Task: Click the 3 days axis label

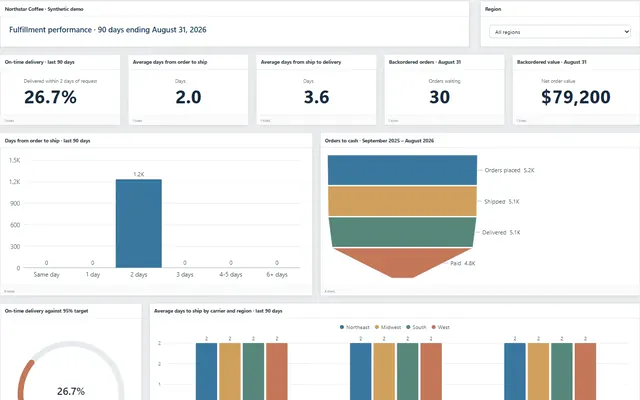Action: pos(185,275)
